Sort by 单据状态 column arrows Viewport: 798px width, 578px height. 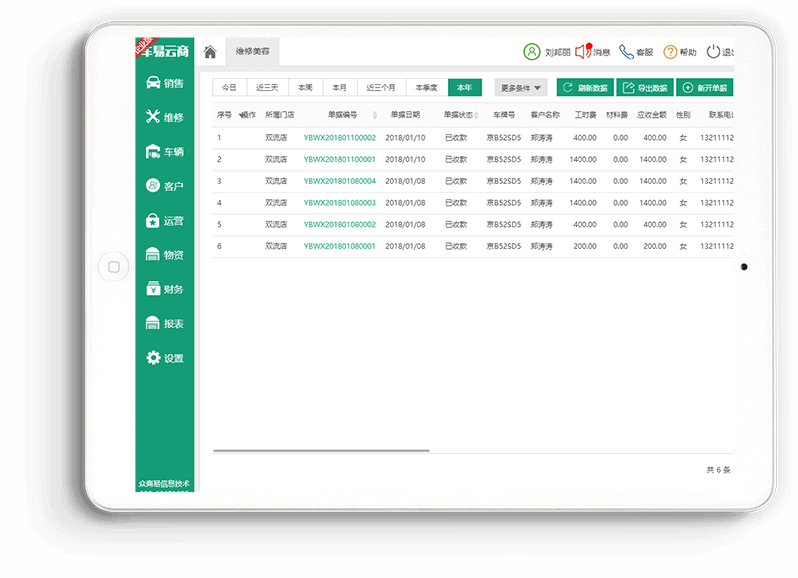476,115
